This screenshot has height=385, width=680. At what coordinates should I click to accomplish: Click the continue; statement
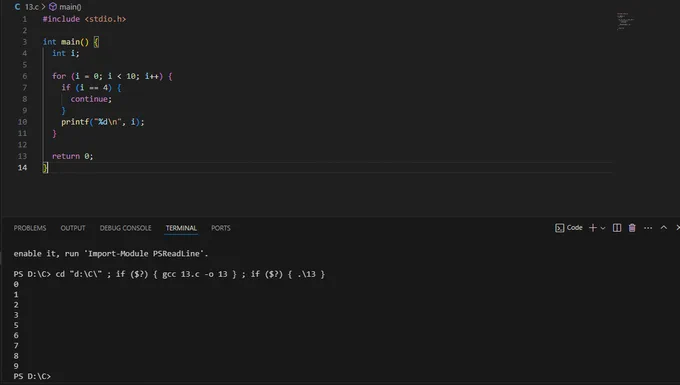91,99
